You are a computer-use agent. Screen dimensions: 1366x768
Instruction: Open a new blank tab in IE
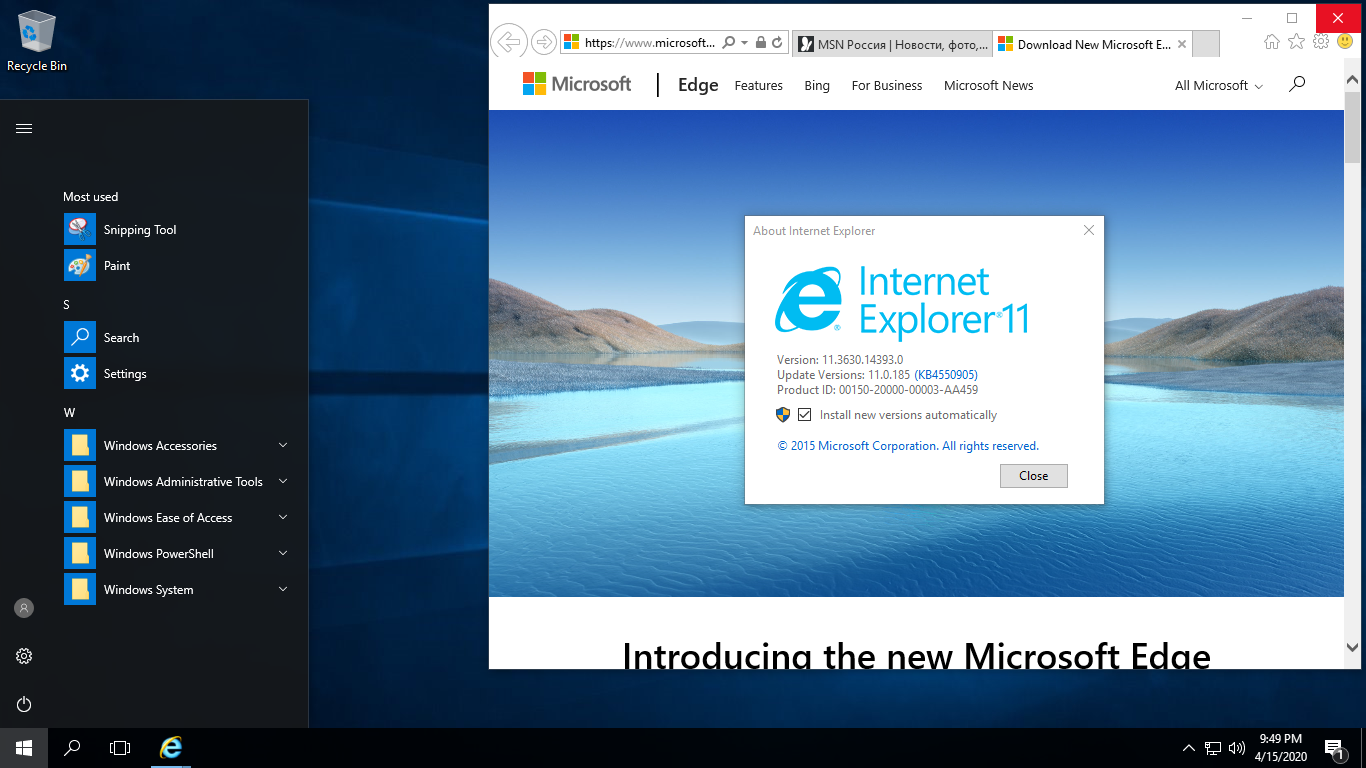[x=1207, y=44]
